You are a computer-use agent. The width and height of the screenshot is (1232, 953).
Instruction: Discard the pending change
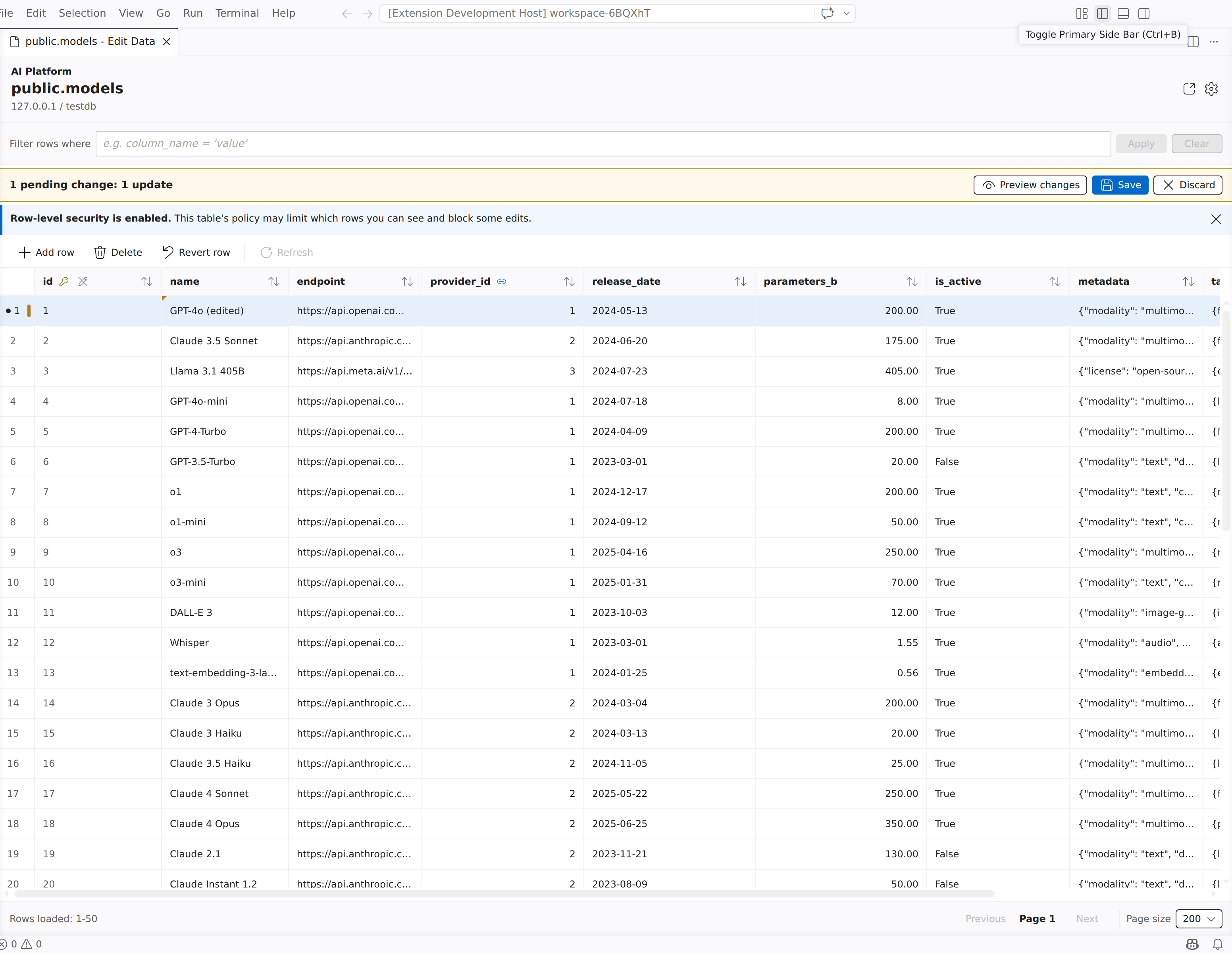pyautogui.click(x=1188, y=185)
